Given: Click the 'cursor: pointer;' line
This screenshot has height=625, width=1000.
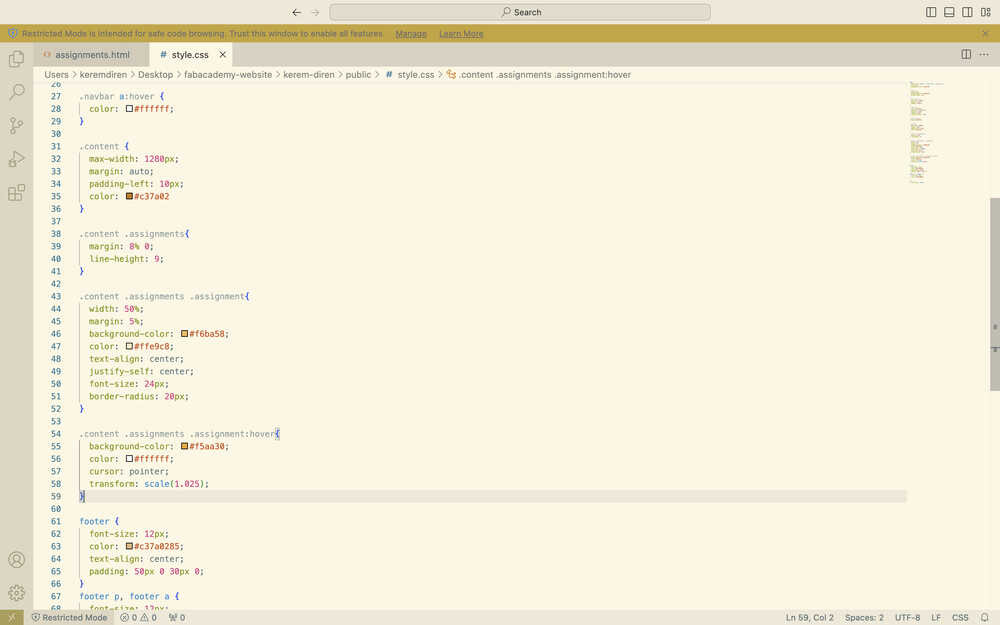Looking at the screenshot, I should coord(129,471).
